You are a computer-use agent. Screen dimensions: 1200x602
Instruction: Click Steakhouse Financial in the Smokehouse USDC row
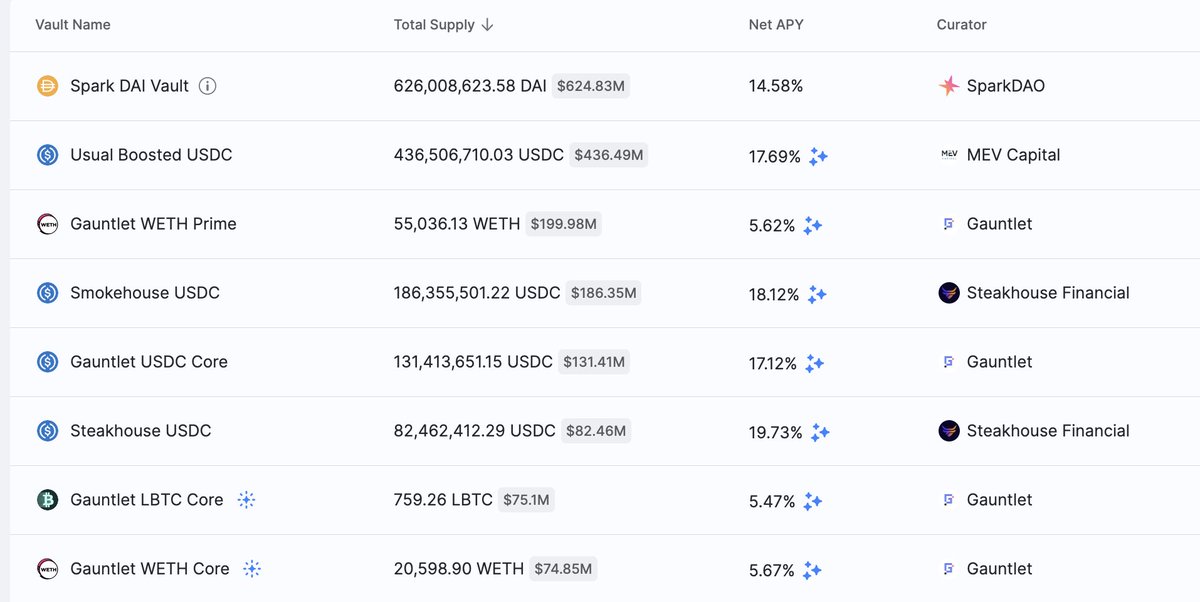click(1048, 293)
